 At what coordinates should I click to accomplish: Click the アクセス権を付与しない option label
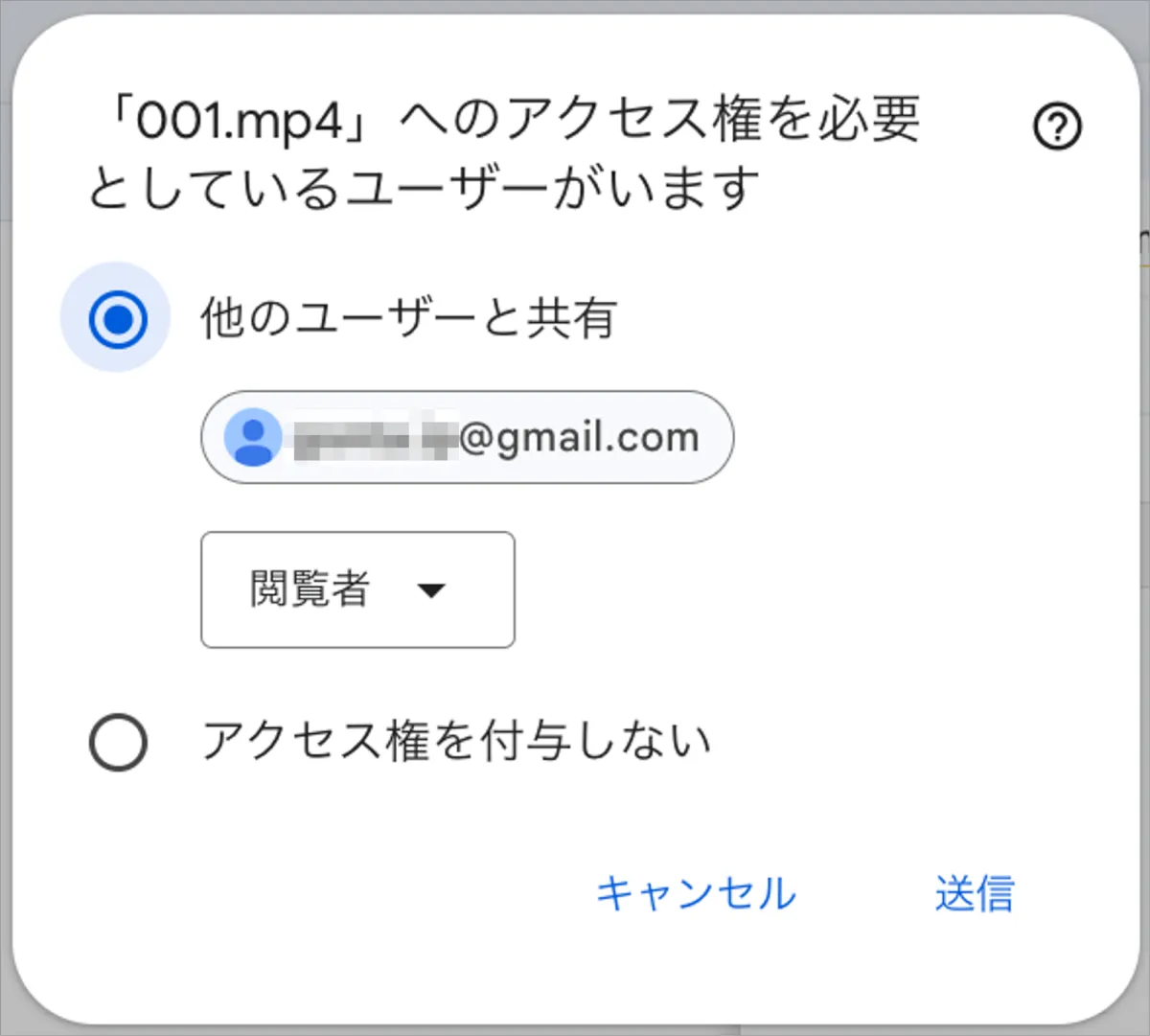(x=456, y=742)
